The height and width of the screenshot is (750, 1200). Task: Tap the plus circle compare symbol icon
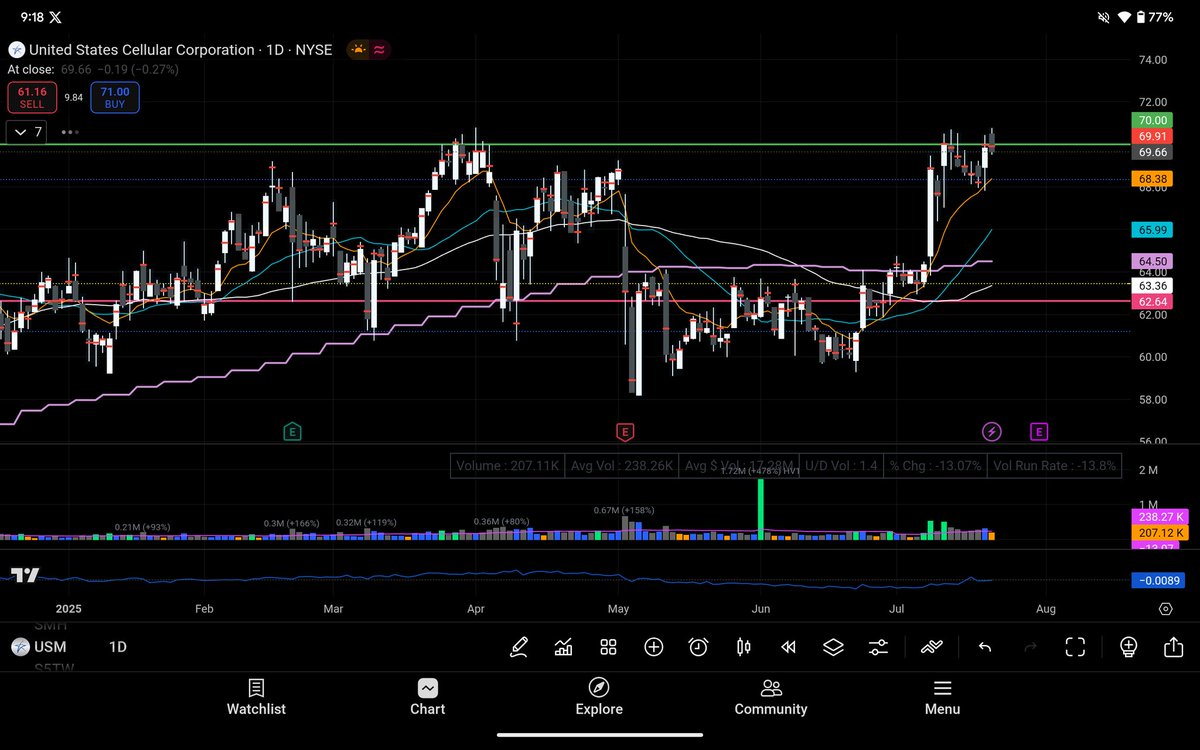(653, 647)
